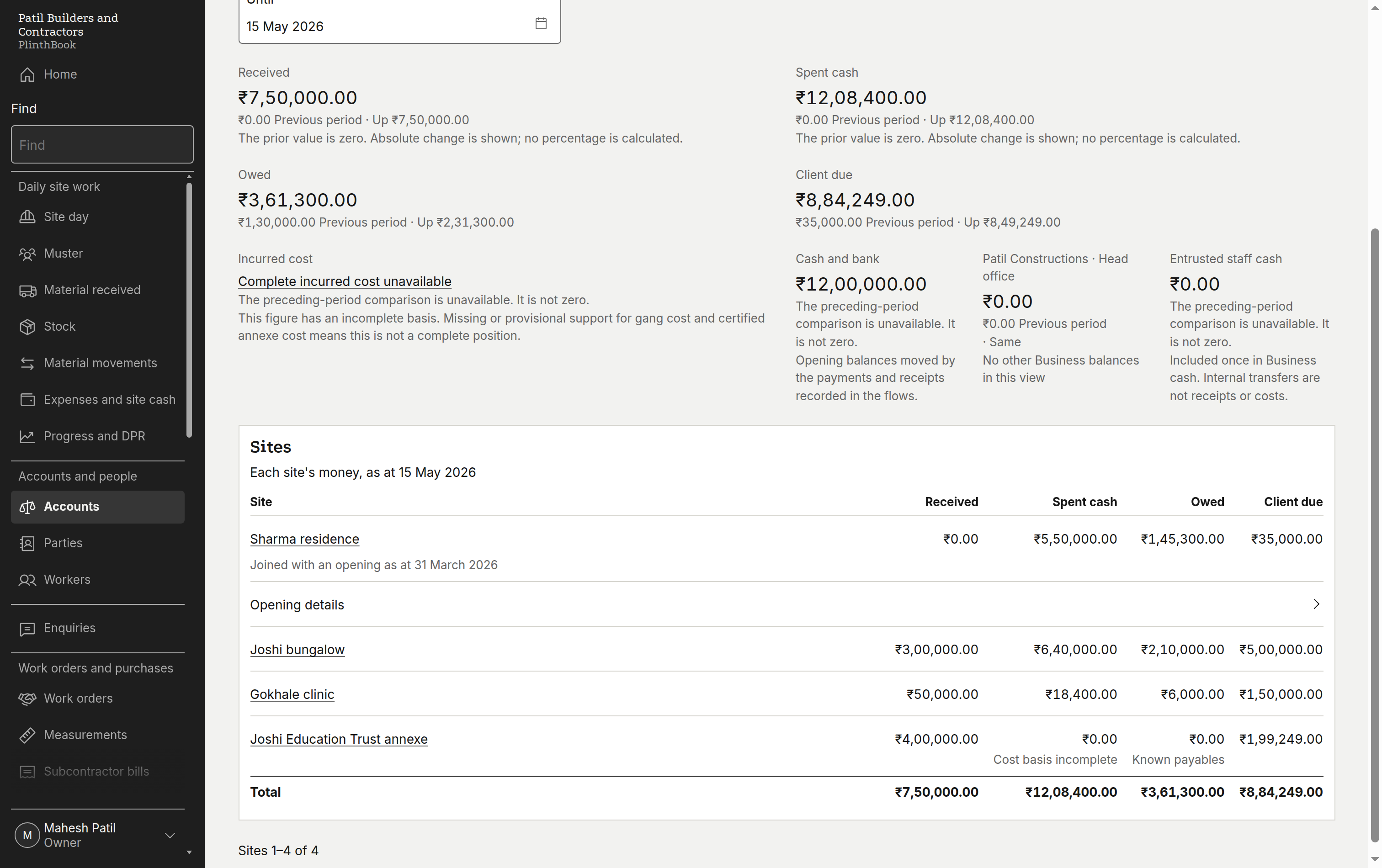Open the Gokhale clinic site link

click(x=292, y=695)
